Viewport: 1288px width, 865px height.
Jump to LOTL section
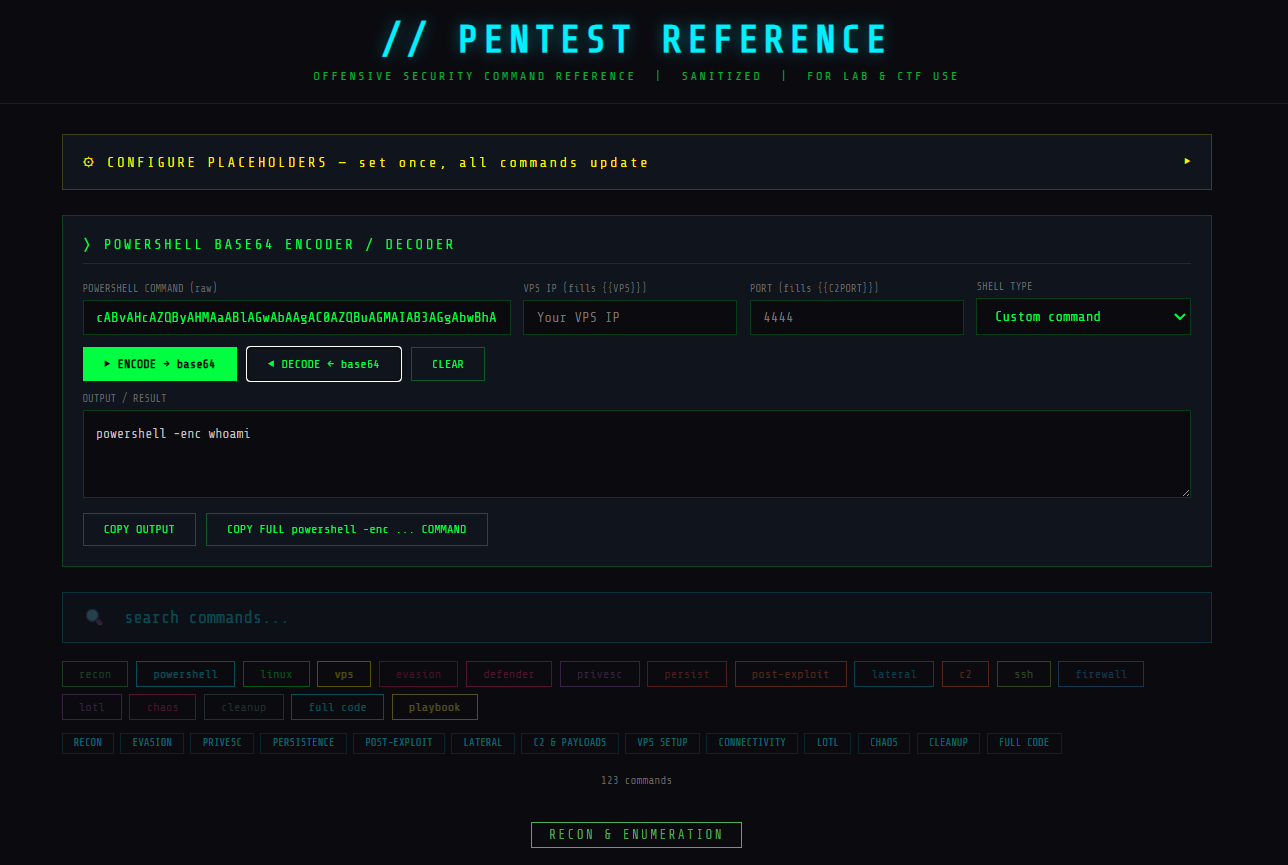(x=828, y=743)
